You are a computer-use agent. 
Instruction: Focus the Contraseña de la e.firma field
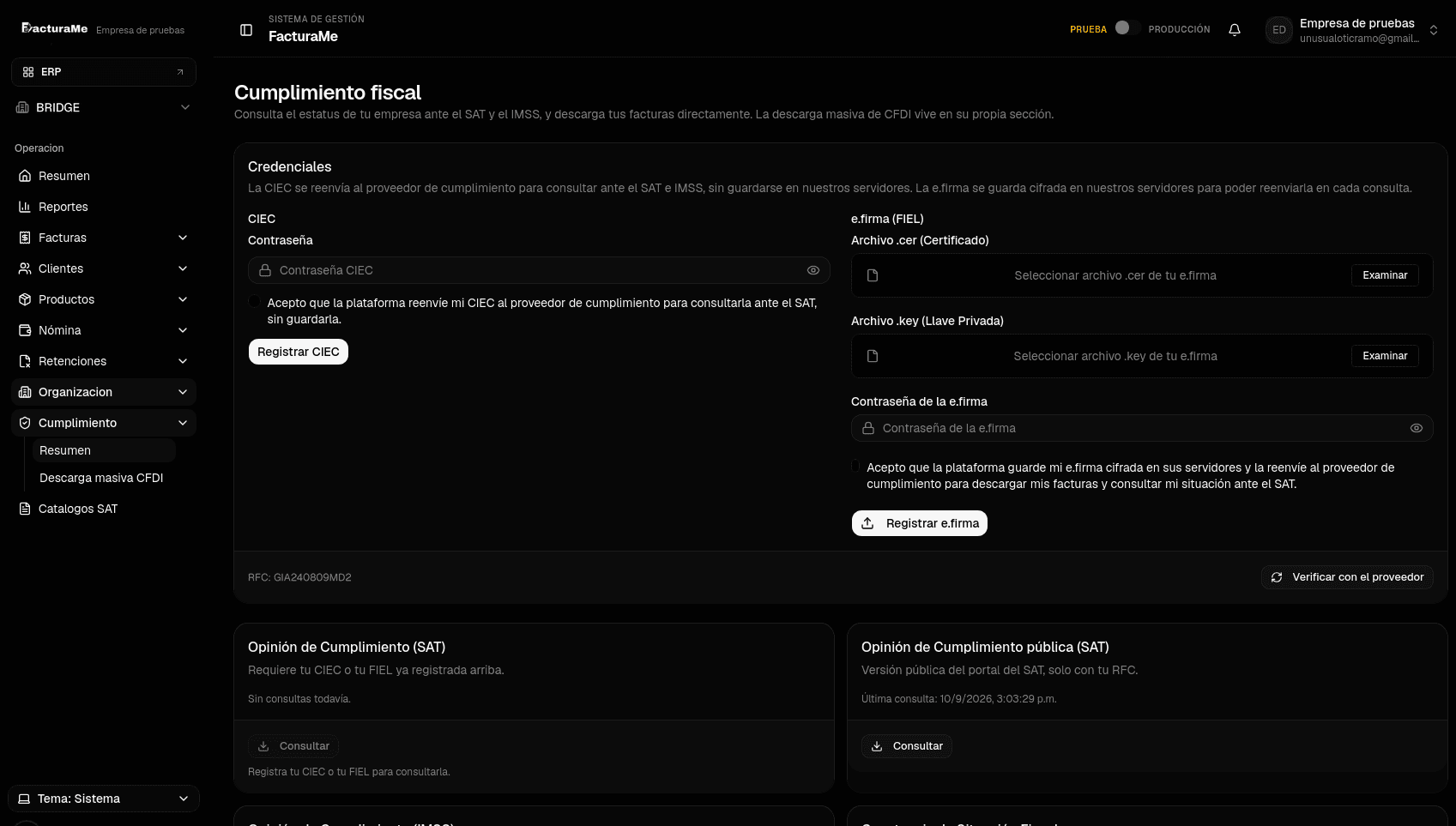pyautogui.click(x=1142, y=428)
